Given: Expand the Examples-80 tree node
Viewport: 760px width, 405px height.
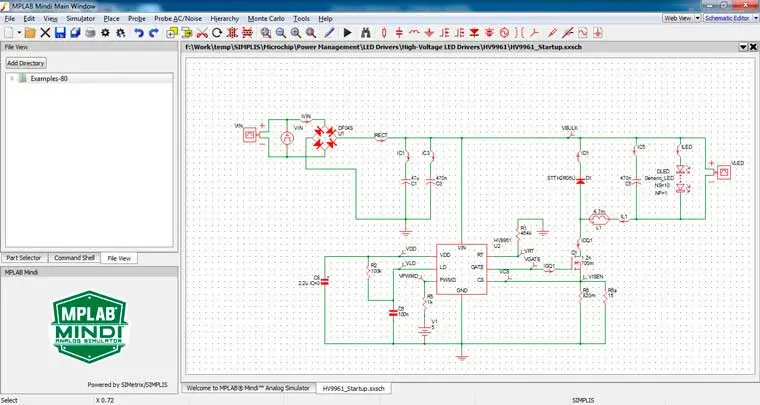Looking at the screenshot, I should pyautogui.click(x=12, y=78).
